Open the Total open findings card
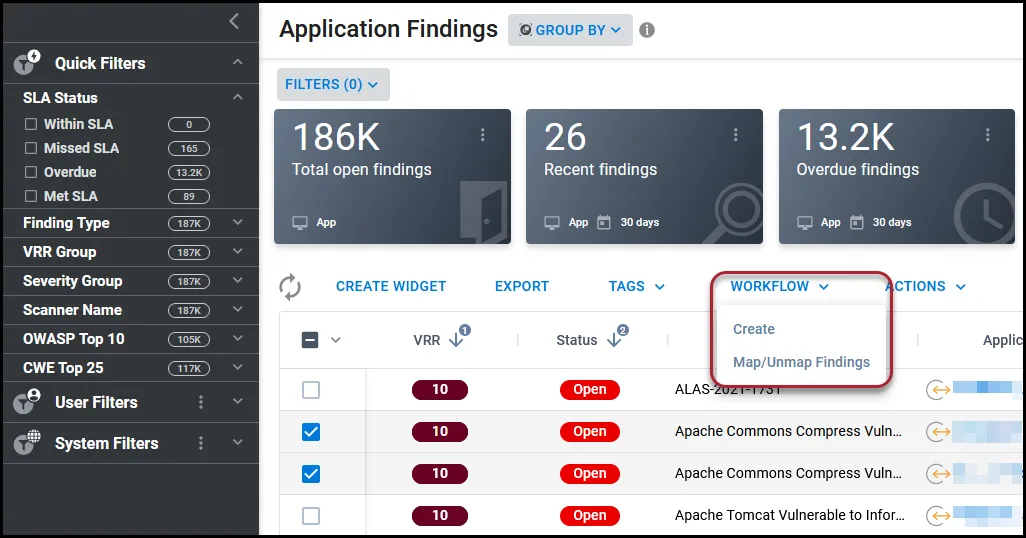This screenshot has height=538, width=1026. pyautogui.click(x=392, y=177)
